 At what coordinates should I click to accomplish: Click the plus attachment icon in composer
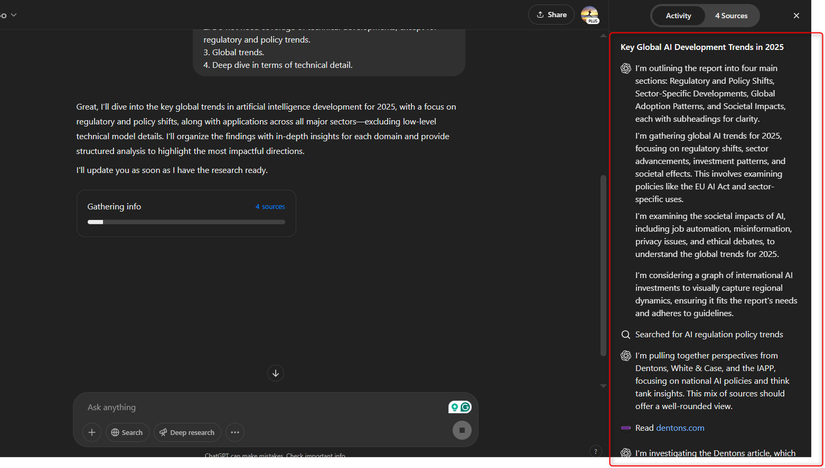click(92, 432)
